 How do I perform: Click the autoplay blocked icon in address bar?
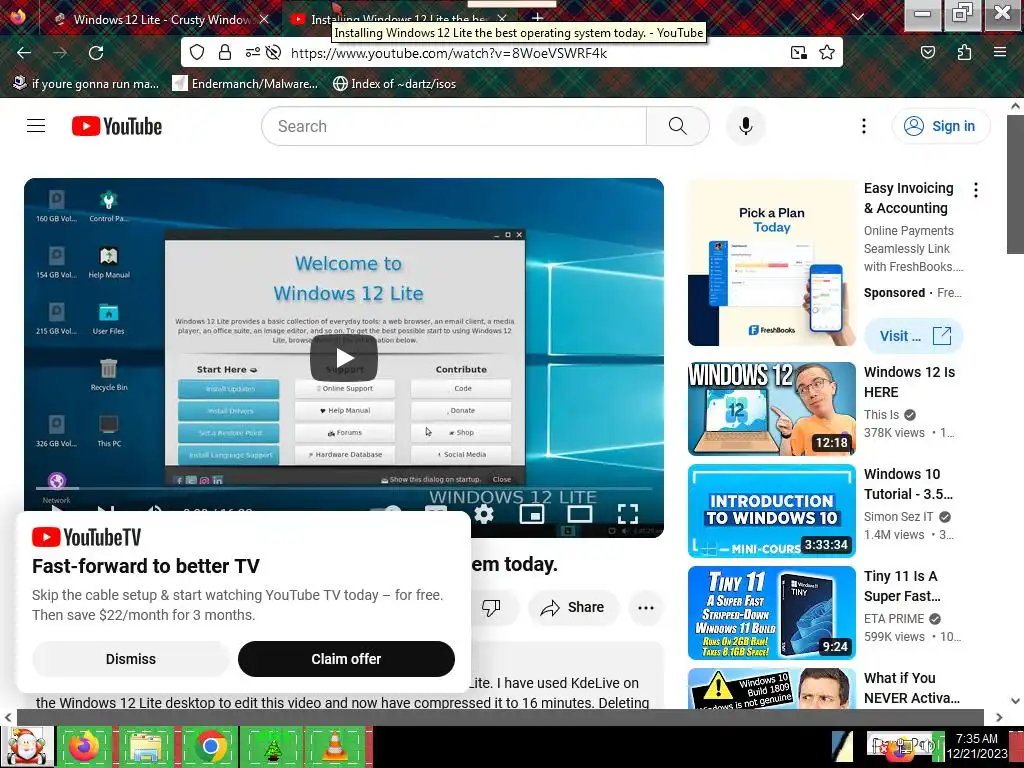[274, 52]
